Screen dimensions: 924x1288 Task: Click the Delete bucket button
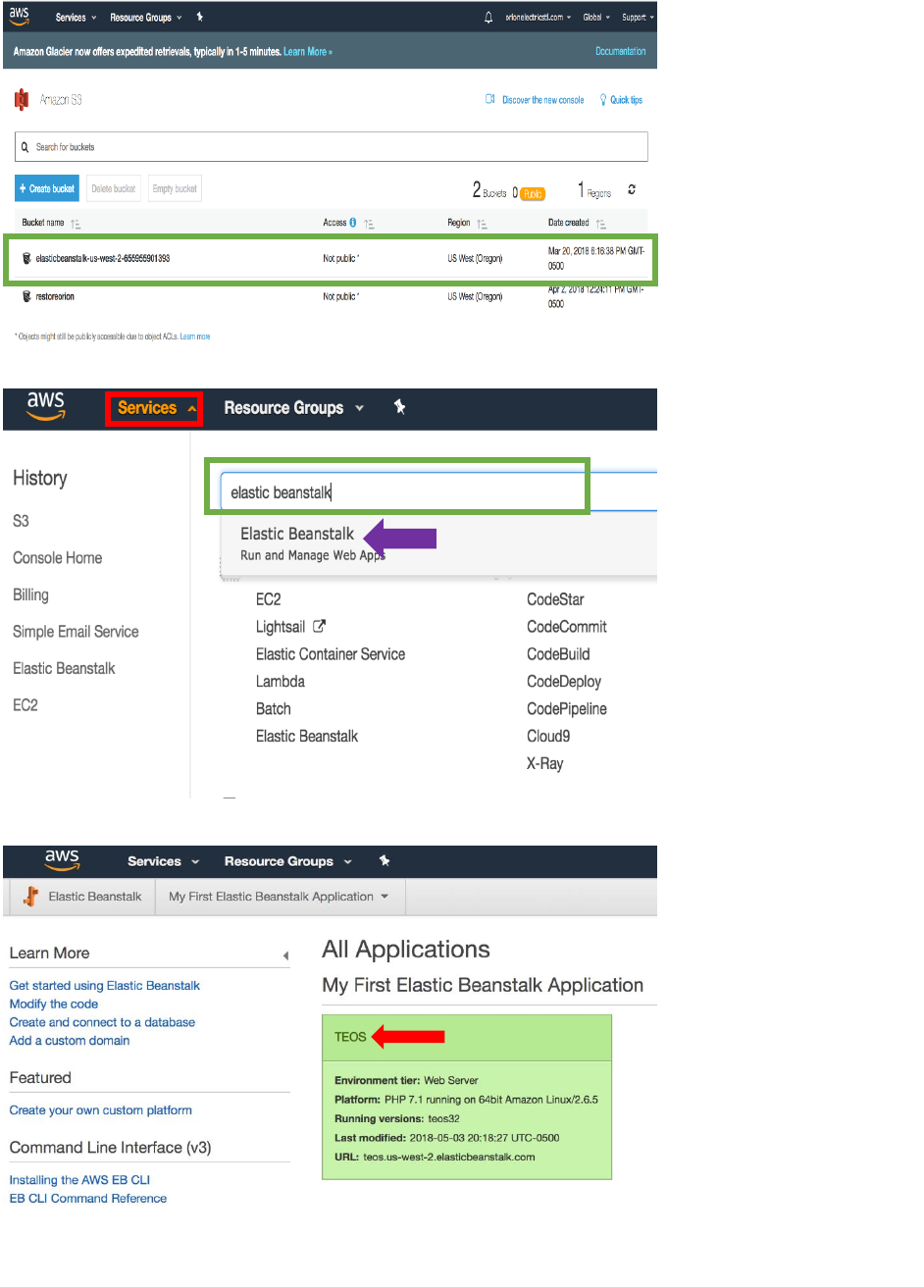pos(114,188)
